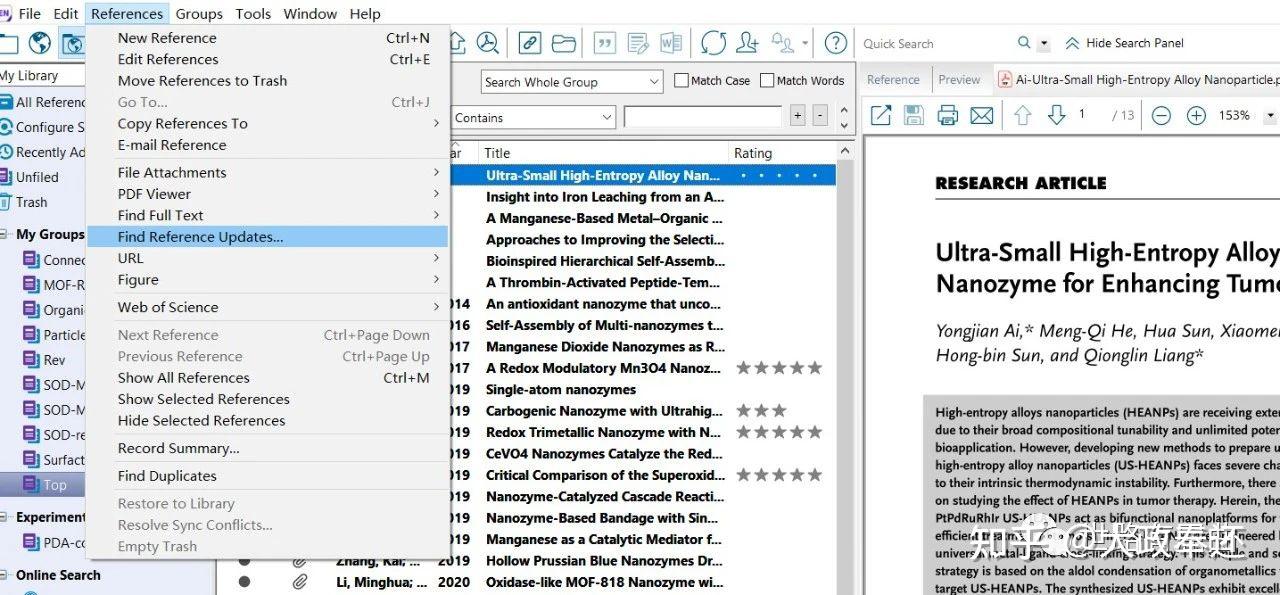Collapse the My Groups group set
The image size is (1280, 595).
coord(5,235)
